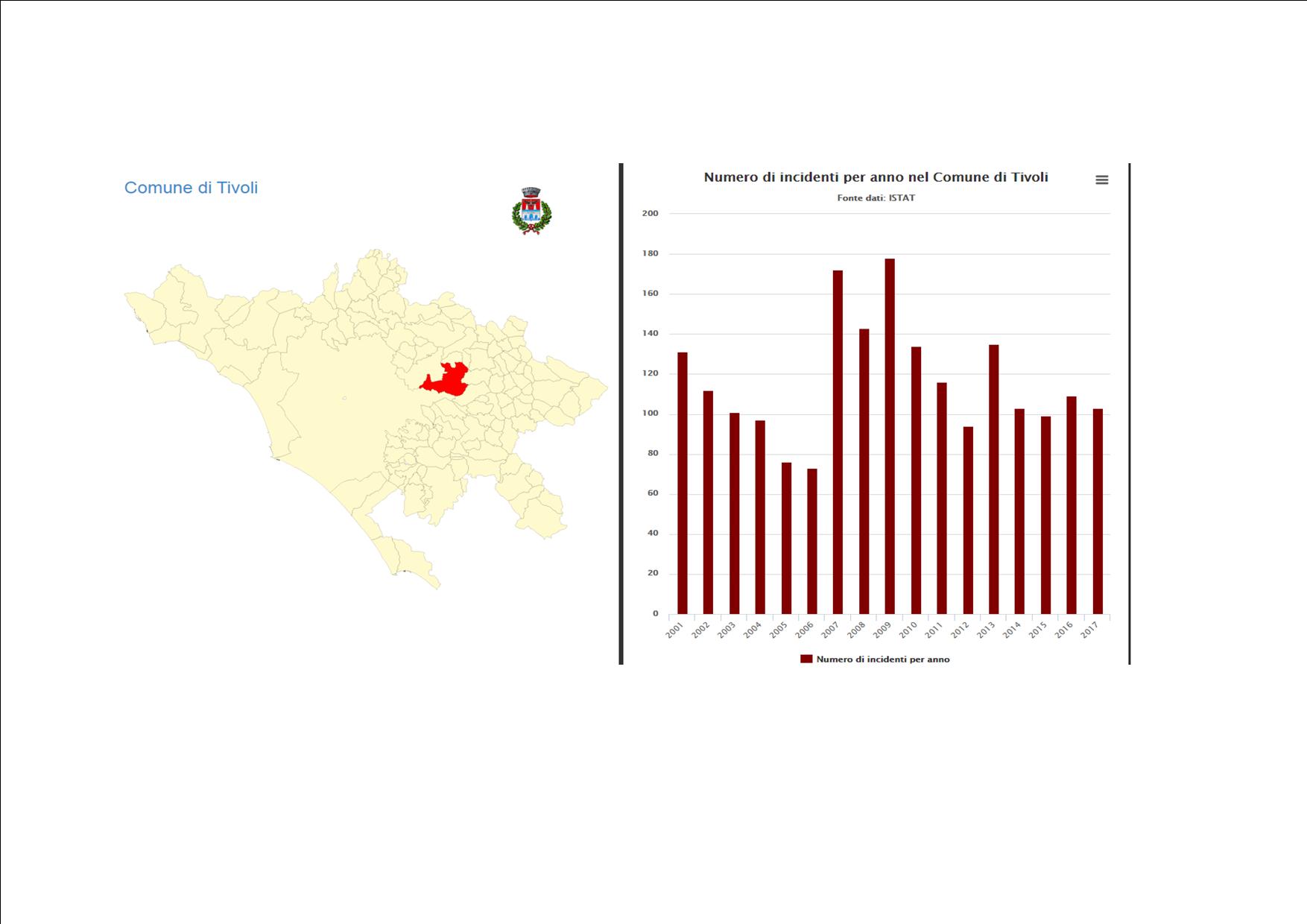Click the subtitle 'Fonte dati: ISTAT'
The width and height of the screenshot is (1307, 924).
[x=876, y=198]
